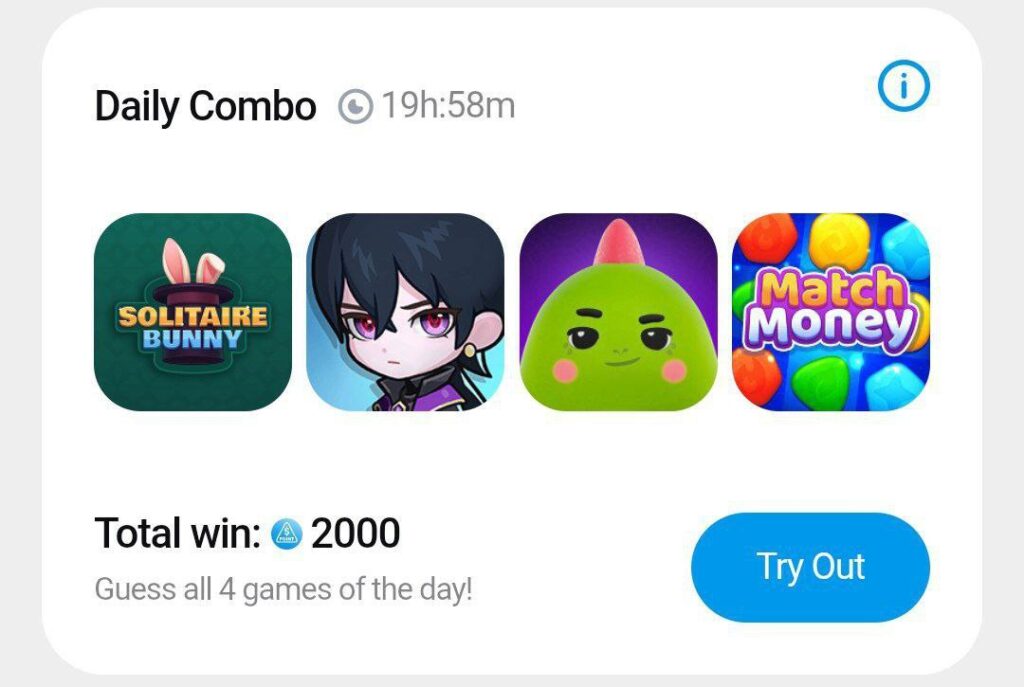Image resolution: width=1024 pixels, height=687 pixels.
Task: Click the anime character's purple eyes
Action: 400,322
